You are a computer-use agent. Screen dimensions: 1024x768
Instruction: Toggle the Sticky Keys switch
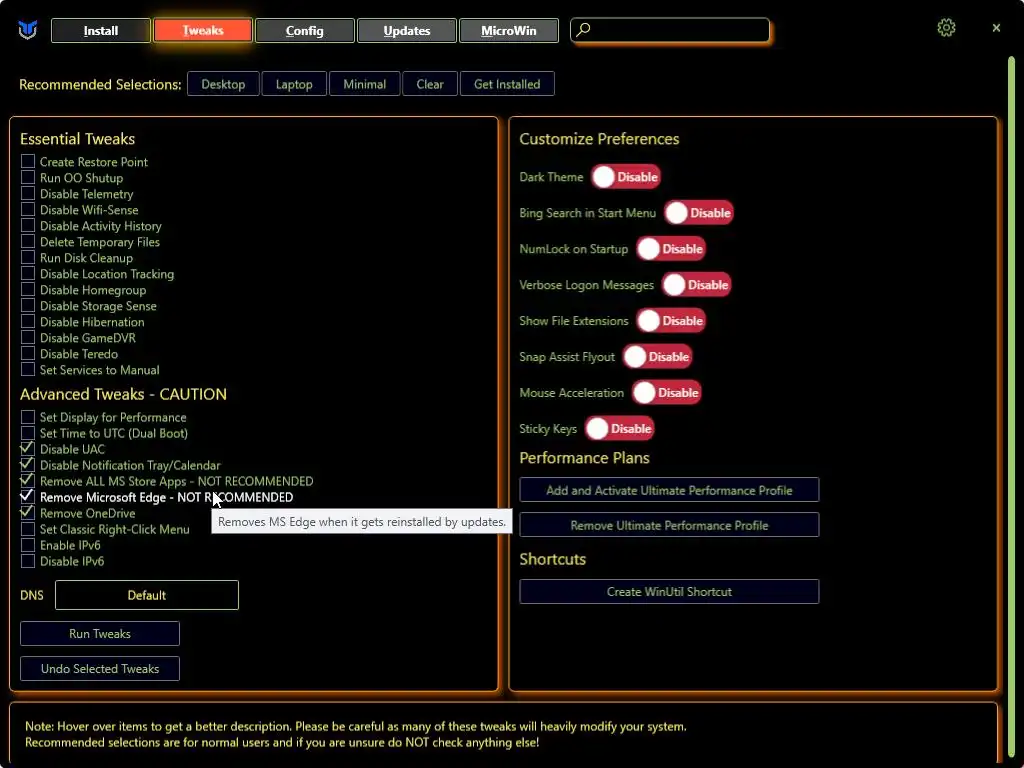coord(619,428)
